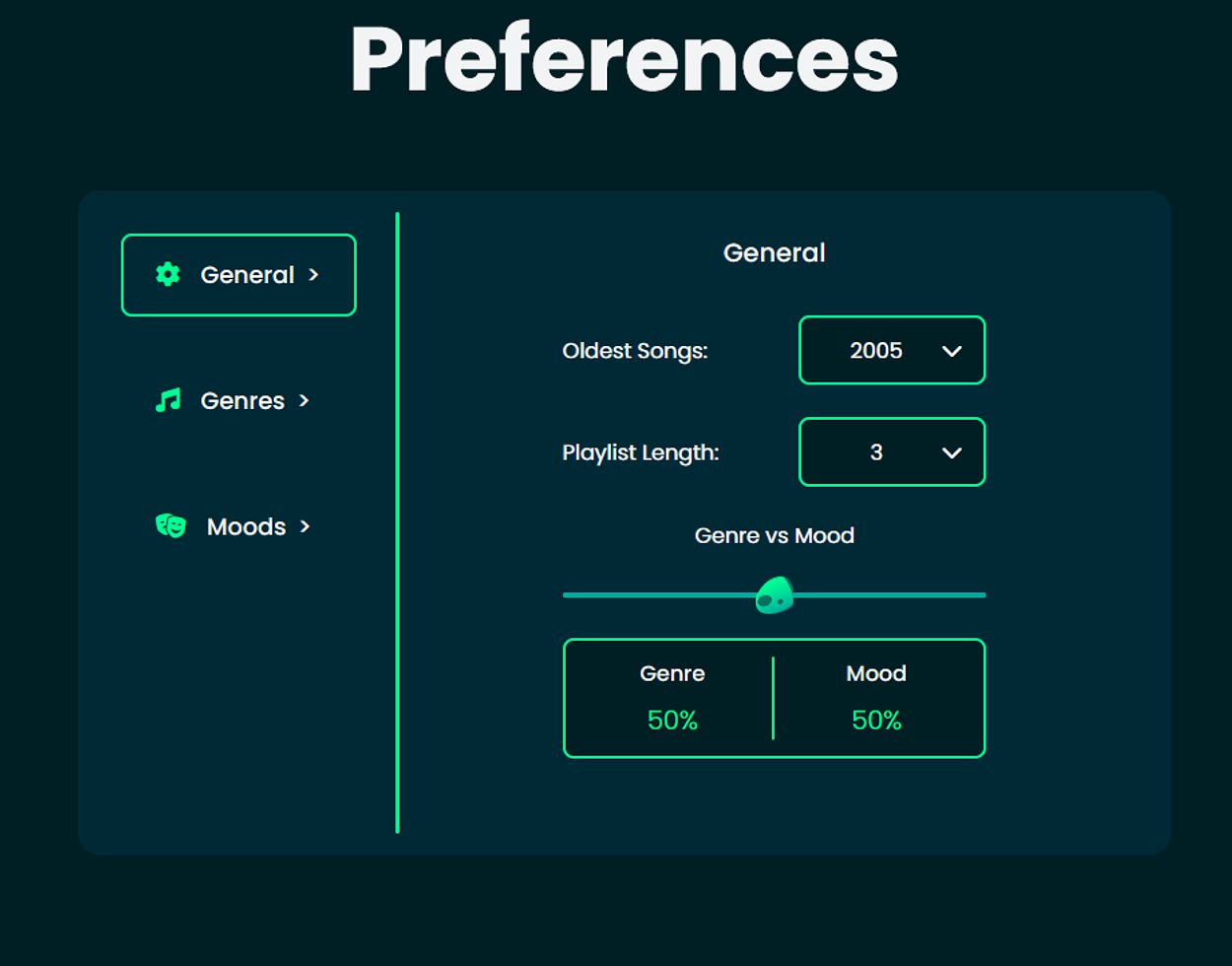Screen dimensions: 1232x966
Task: Click the Playlist Length value 3
Action: coord(875,452)
